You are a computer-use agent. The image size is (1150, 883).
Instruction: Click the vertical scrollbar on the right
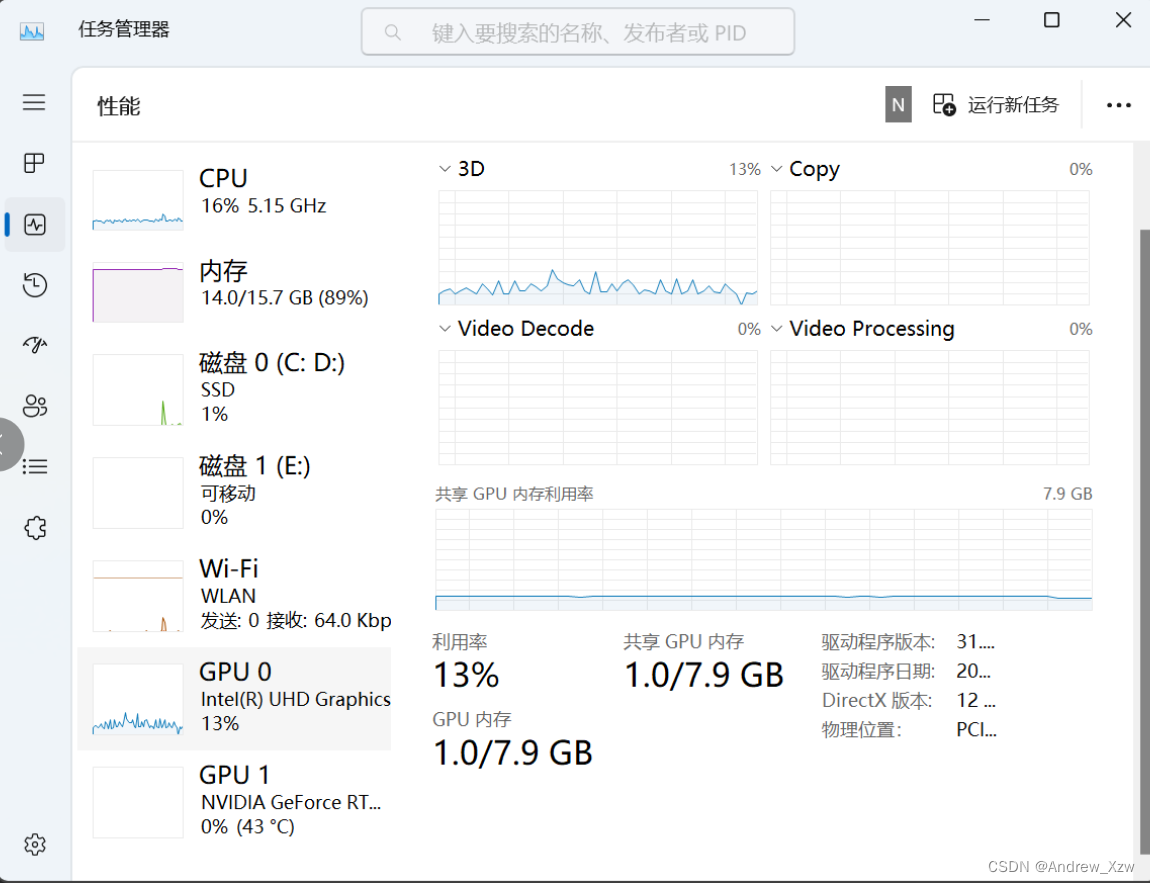1144,500
